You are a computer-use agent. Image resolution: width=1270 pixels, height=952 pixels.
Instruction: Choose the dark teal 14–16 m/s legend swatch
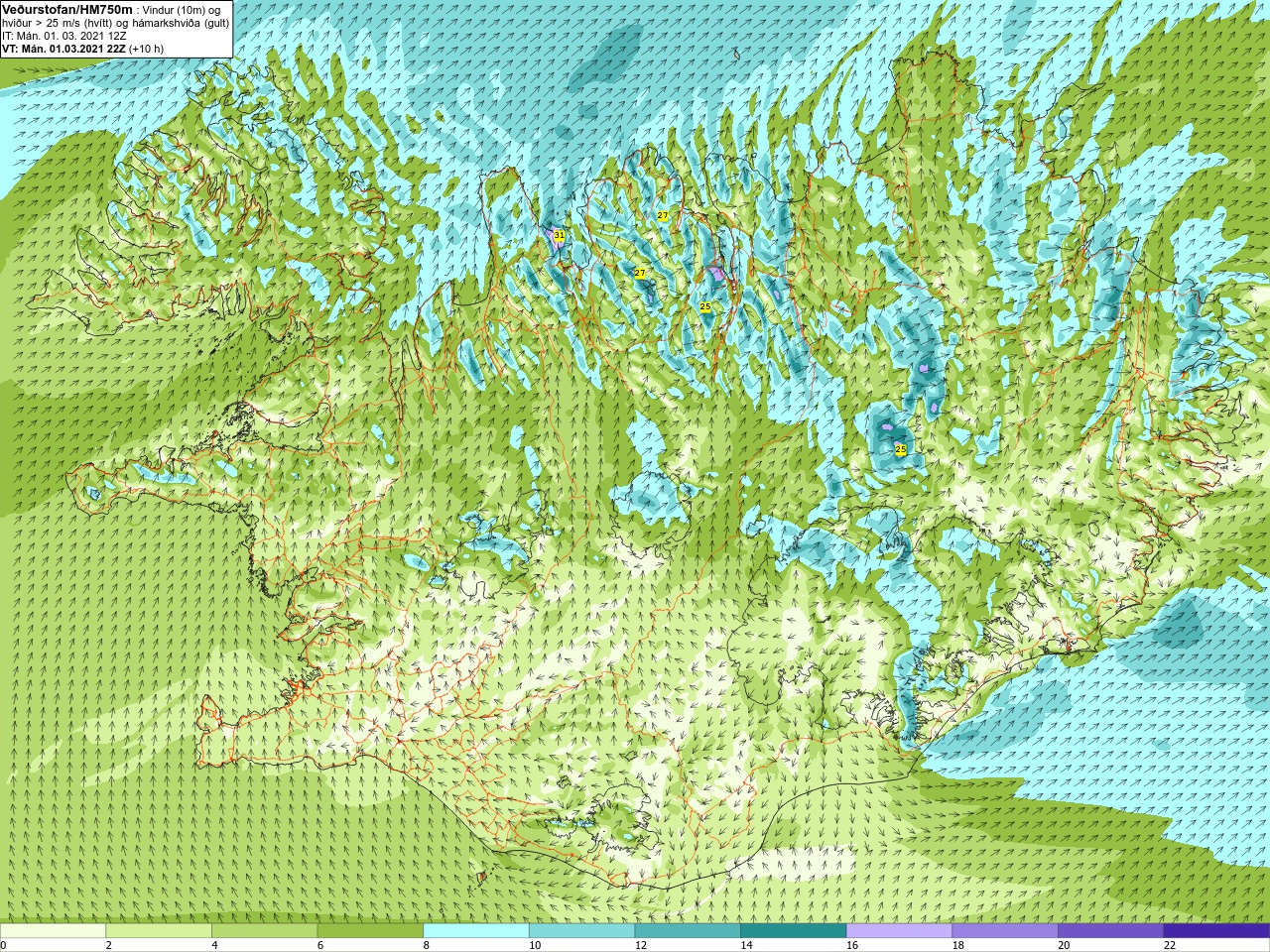pyautogui.click(x=794, y=931)
